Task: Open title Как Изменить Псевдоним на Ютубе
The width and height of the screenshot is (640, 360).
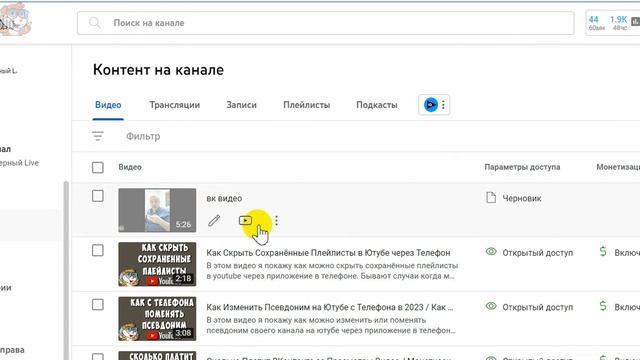Action: click(330, 307)
